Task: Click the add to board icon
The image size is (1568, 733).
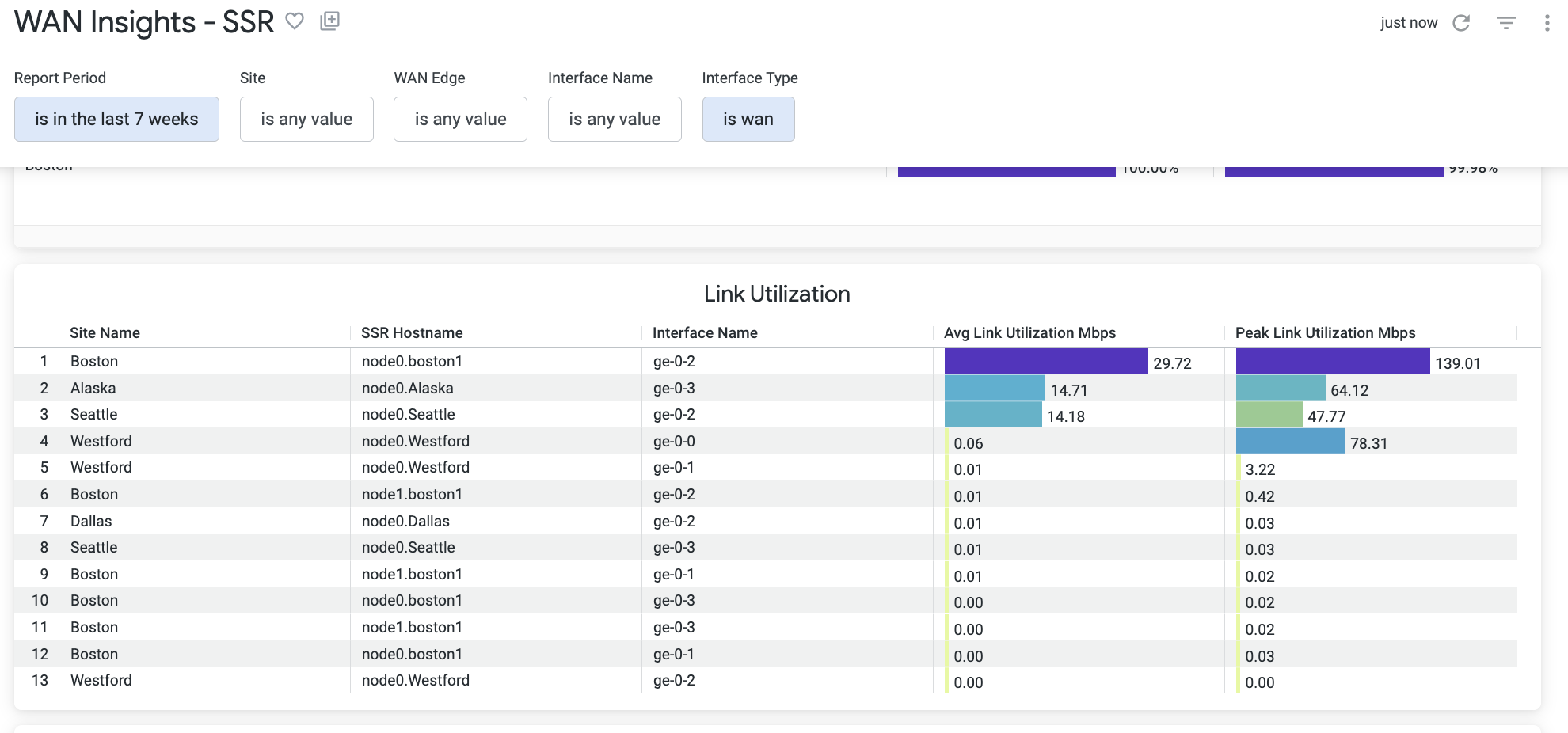Action: click(x=329, y=21)
